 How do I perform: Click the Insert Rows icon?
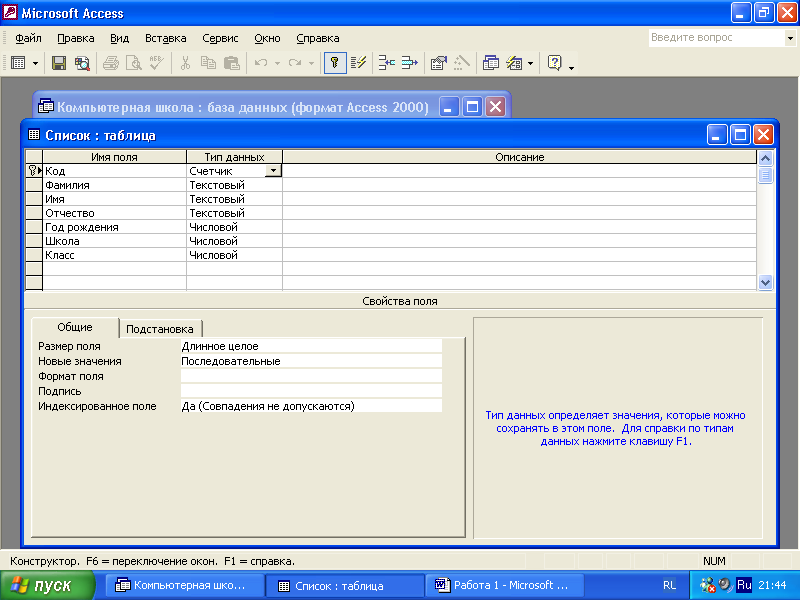(x=387, y=63)
